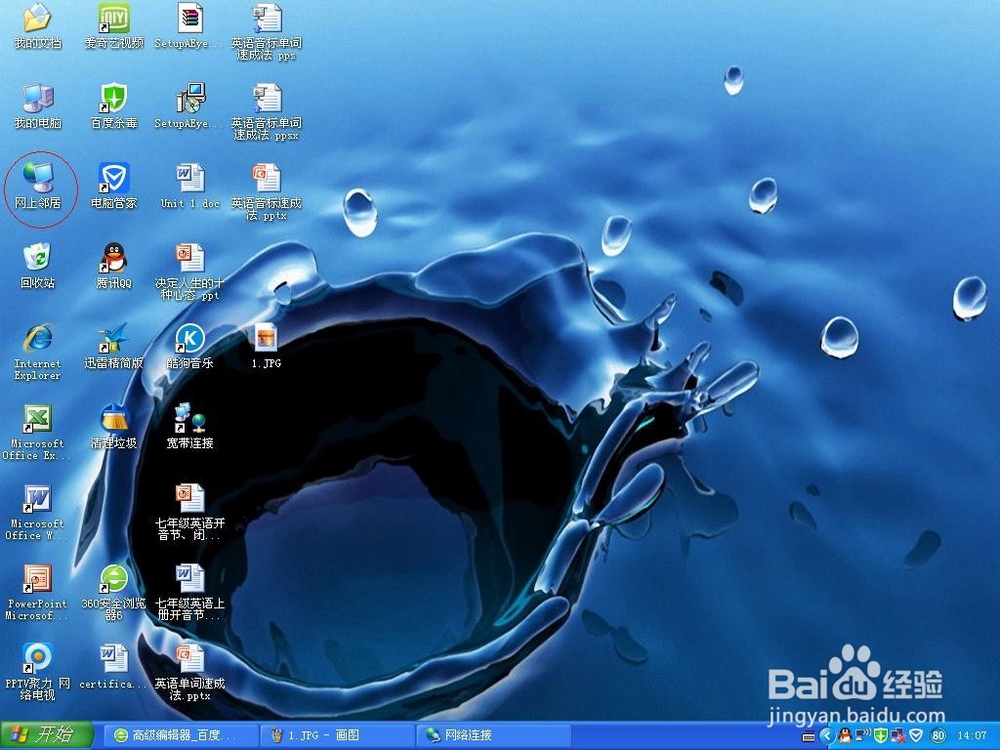This screenshot has height=750, width=1000.
Task: Click the keyboard language bar icon
Action: [809, 737]
